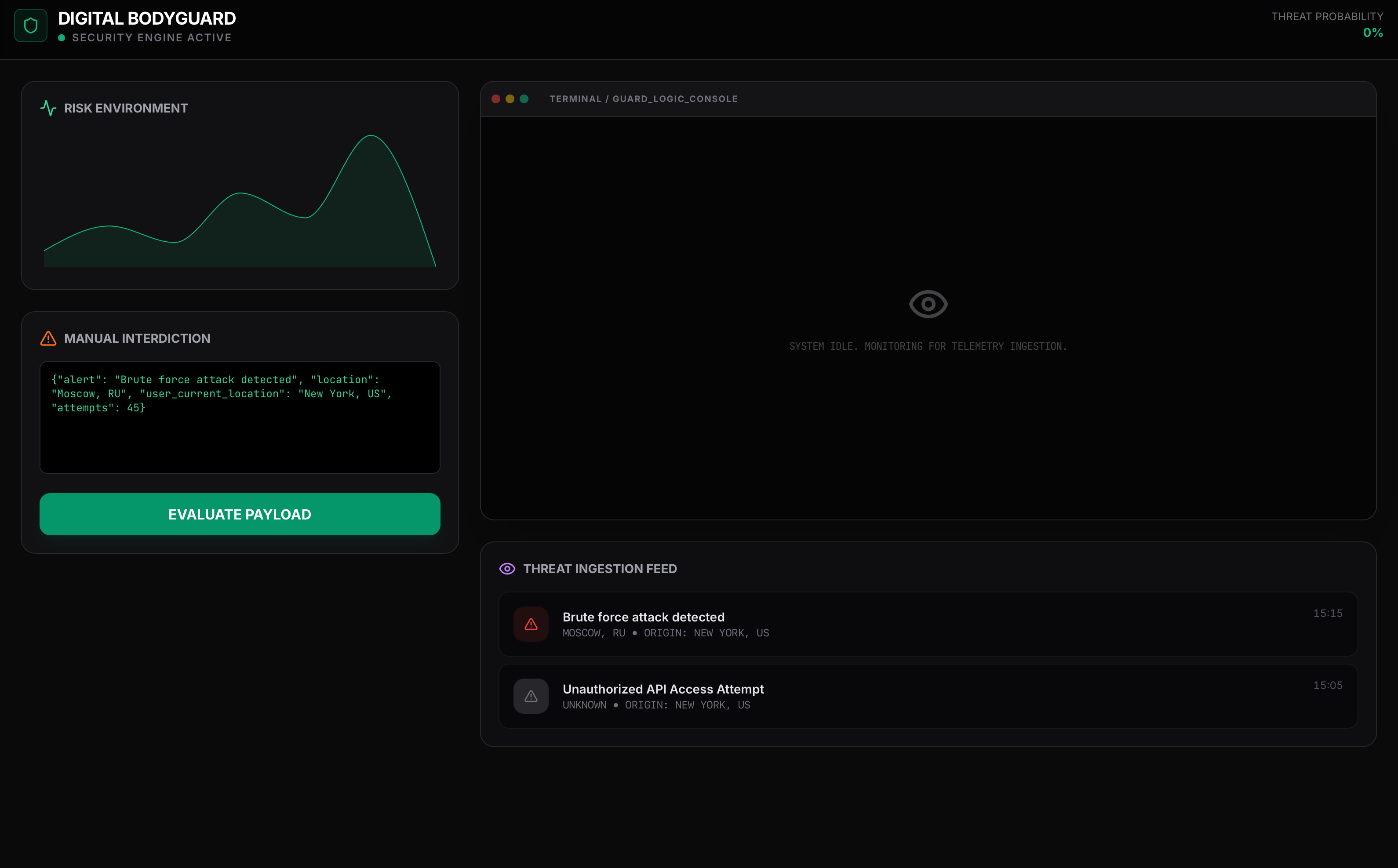
Task: Click the Terminal / Guard_Logic_Console title
Action: click(643, 99)
